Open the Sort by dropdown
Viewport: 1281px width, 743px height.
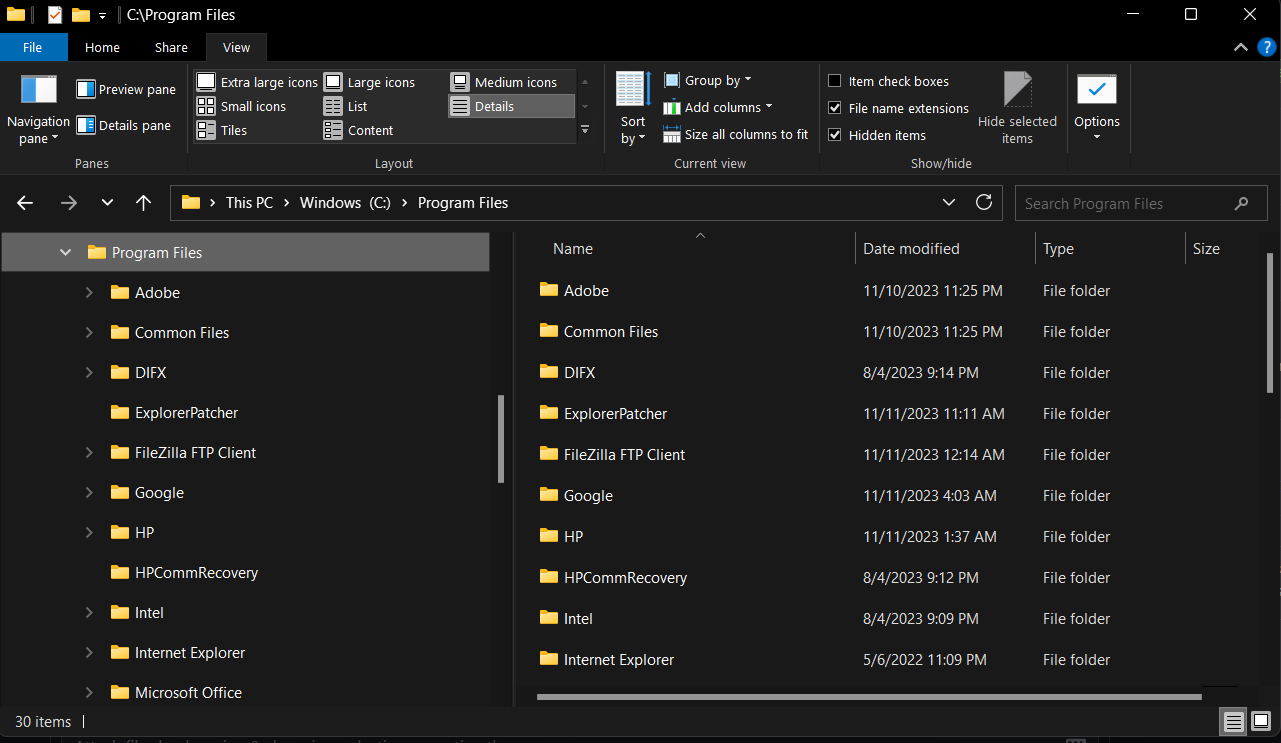click(x=632, y=107)
